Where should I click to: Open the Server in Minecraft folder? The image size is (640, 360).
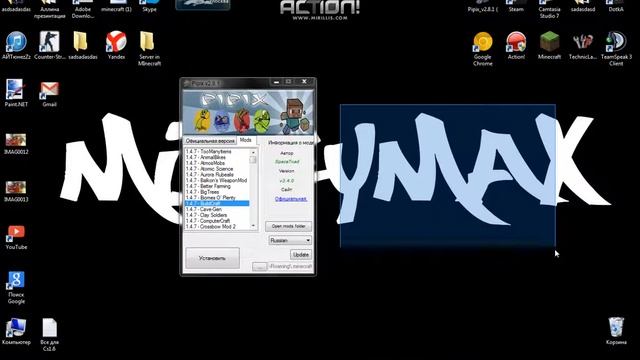149,49
